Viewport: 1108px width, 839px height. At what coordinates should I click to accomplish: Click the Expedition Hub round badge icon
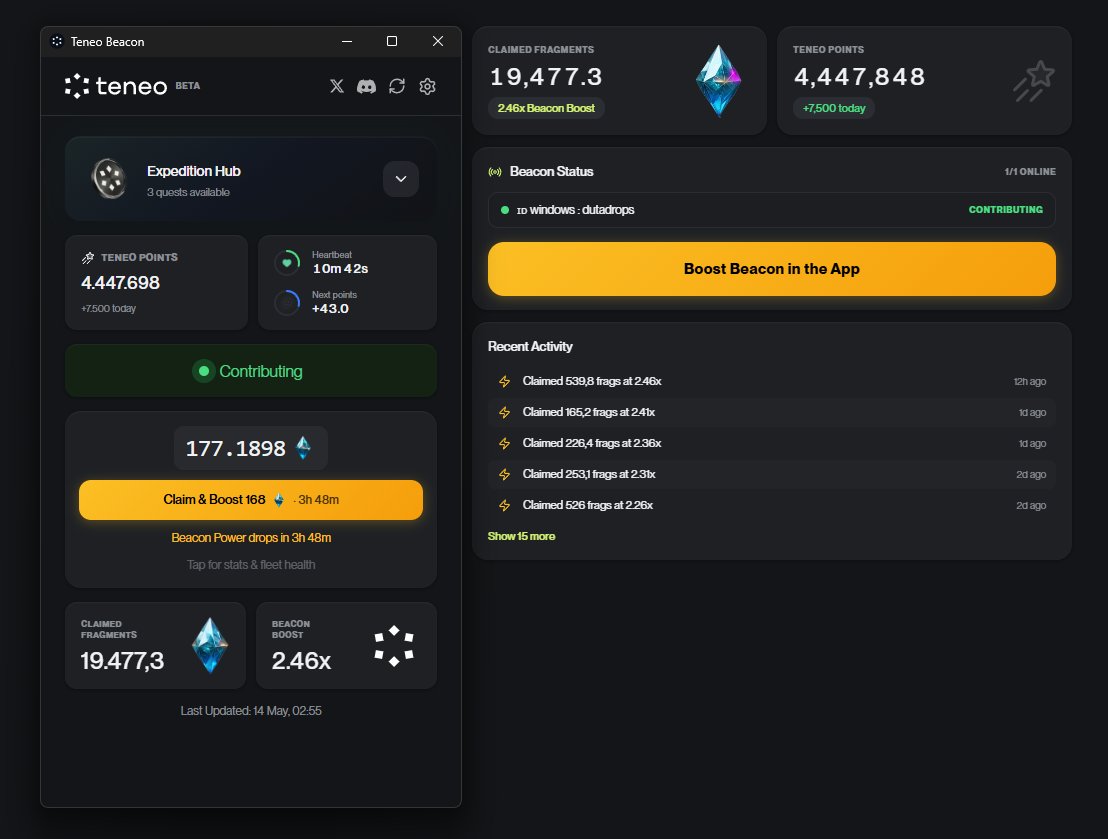point(109,178)
